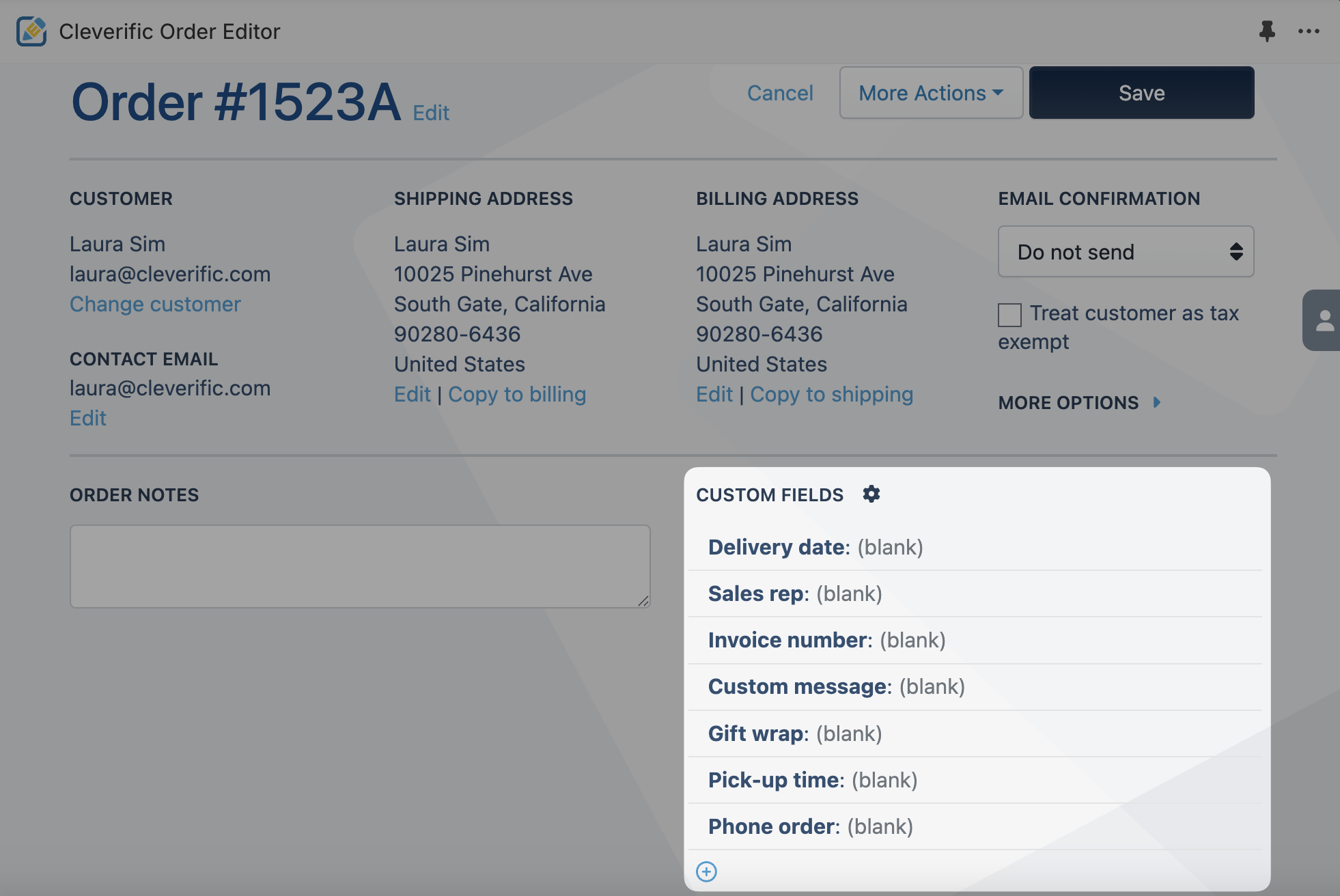1340x896 pixels.
Task: Click inside the order notes box
Action: point(360,566)
